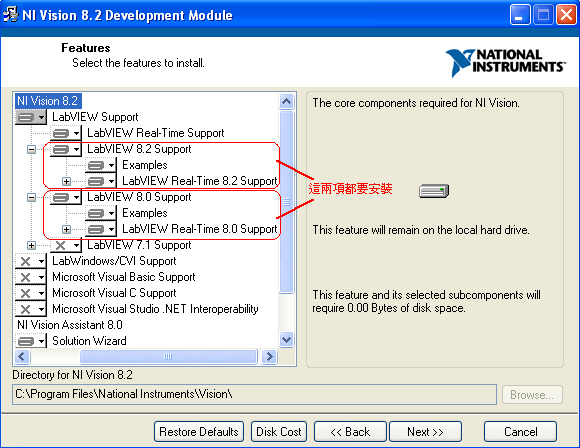Open install-state dropdown for LabVIEW Real-Time 8.0 Support
The width and height of the screenshot is (580, 448).
(x=101, y=229)
